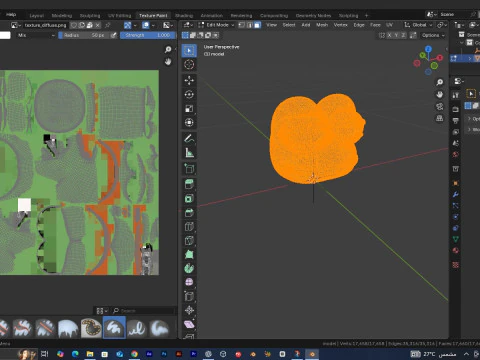This screenshot has width=480, height=360.
Task: Open the Help menu
Action: (x=11, y=15)
